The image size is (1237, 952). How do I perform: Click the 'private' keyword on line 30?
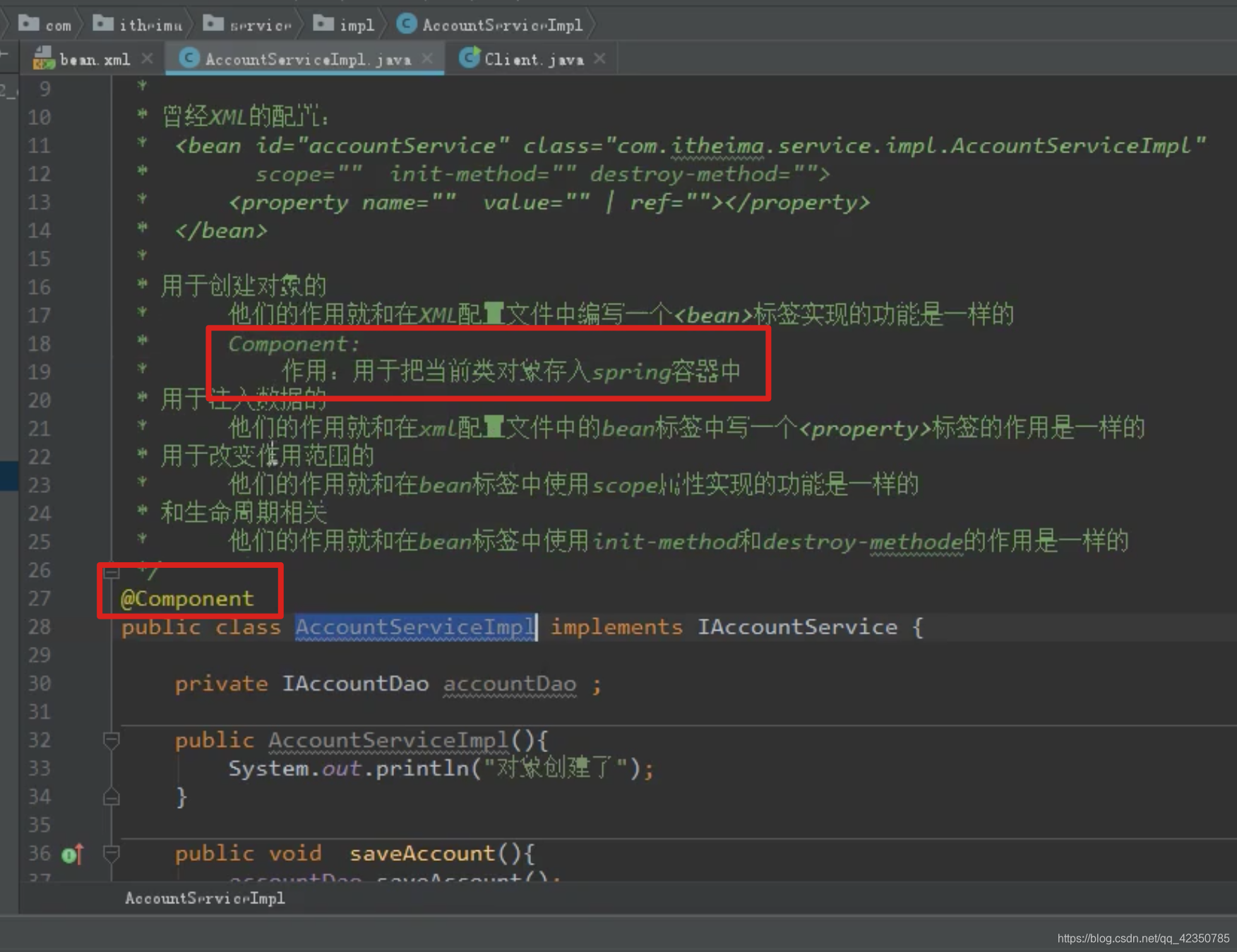pos(221,684)
